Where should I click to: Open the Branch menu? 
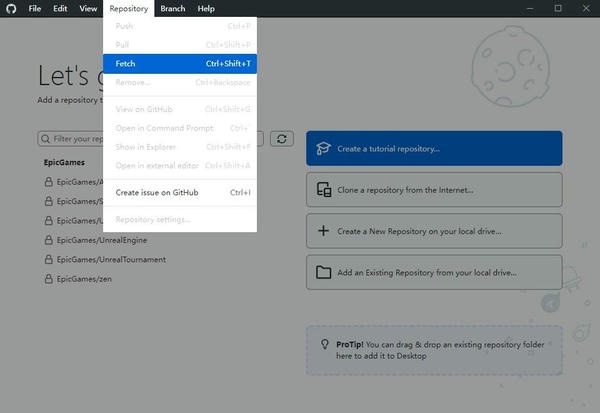173,8
